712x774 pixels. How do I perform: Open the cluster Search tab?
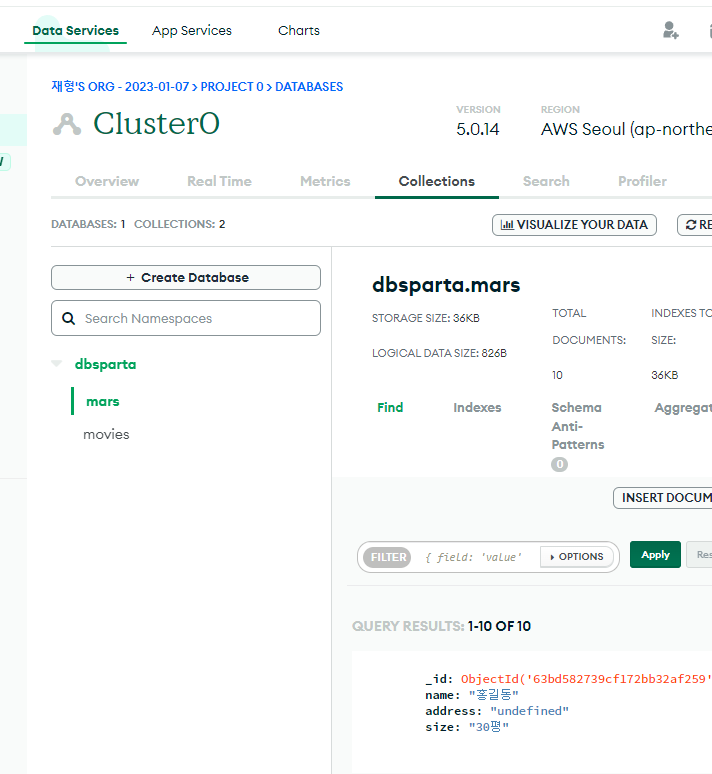[546, 181]
